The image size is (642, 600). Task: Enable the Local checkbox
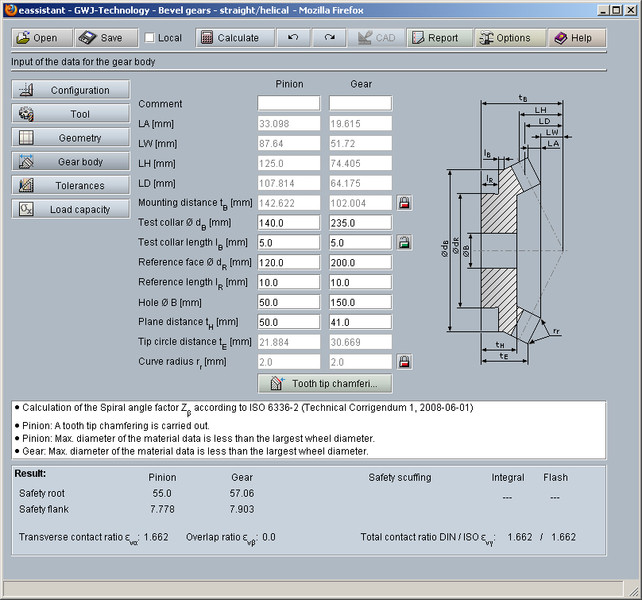(150, 38)
